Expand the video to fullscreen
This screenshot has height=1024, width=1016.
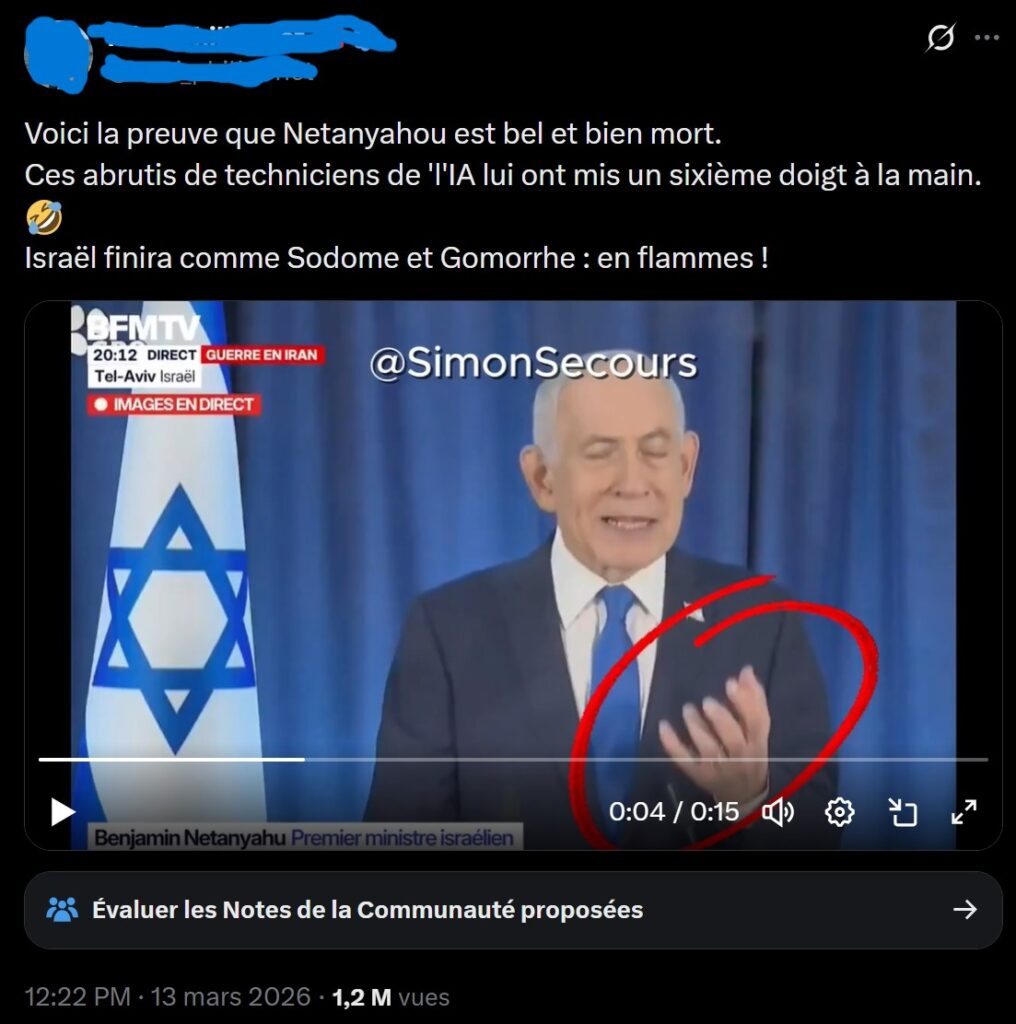[x=964, y=812]
